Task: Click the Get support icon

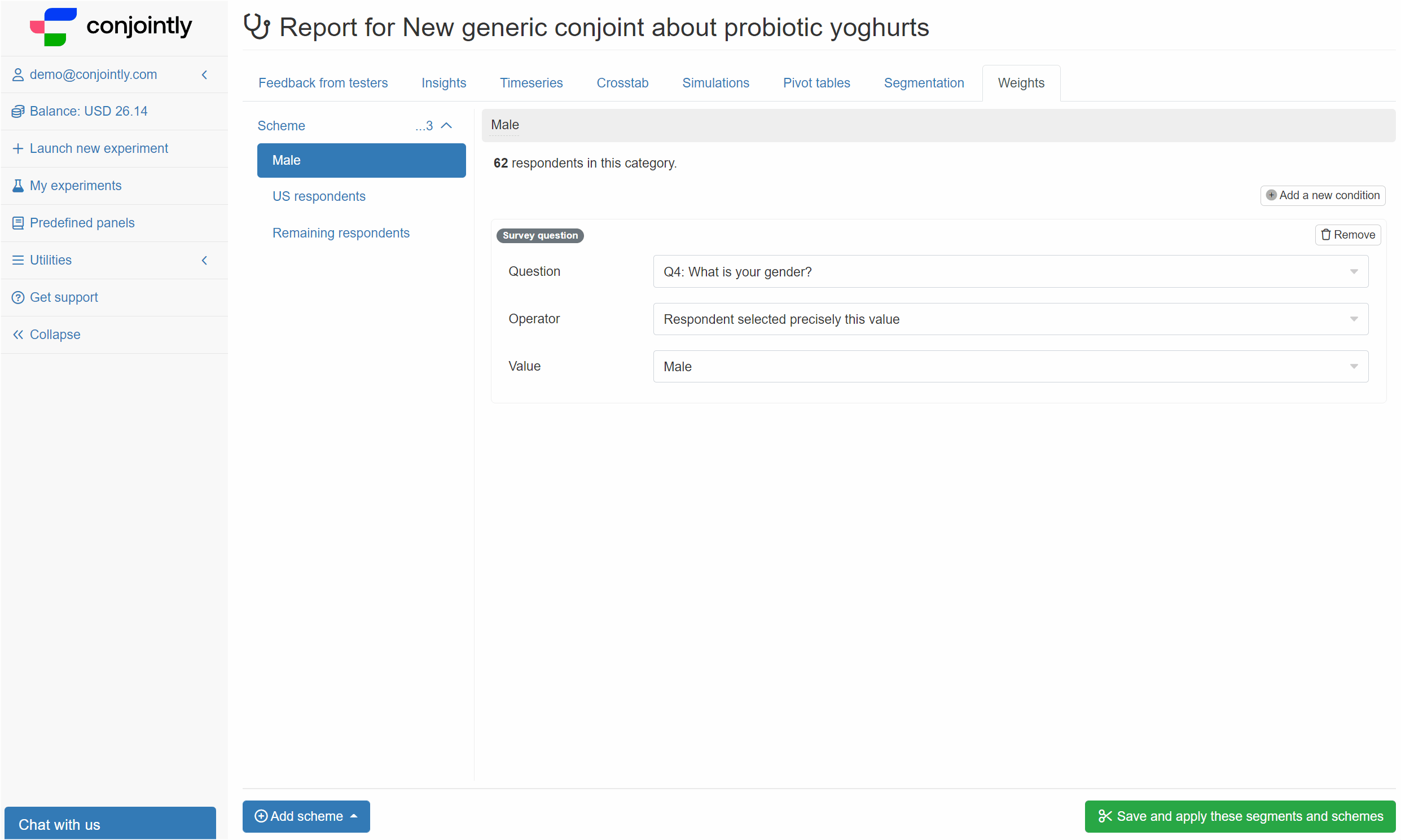Action: 17,297
